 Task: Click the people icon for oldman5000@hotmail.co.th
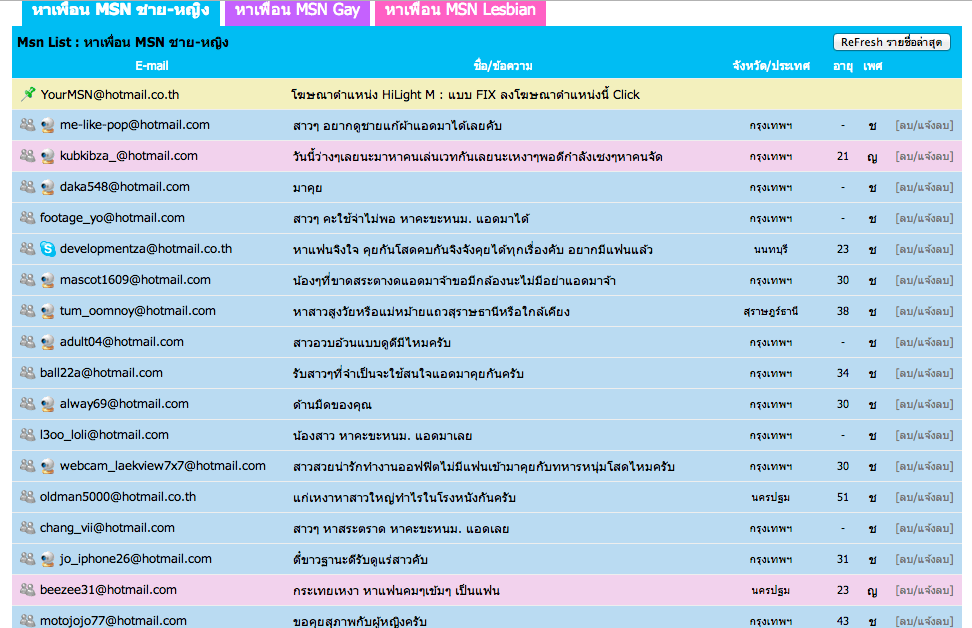(27, 497)
